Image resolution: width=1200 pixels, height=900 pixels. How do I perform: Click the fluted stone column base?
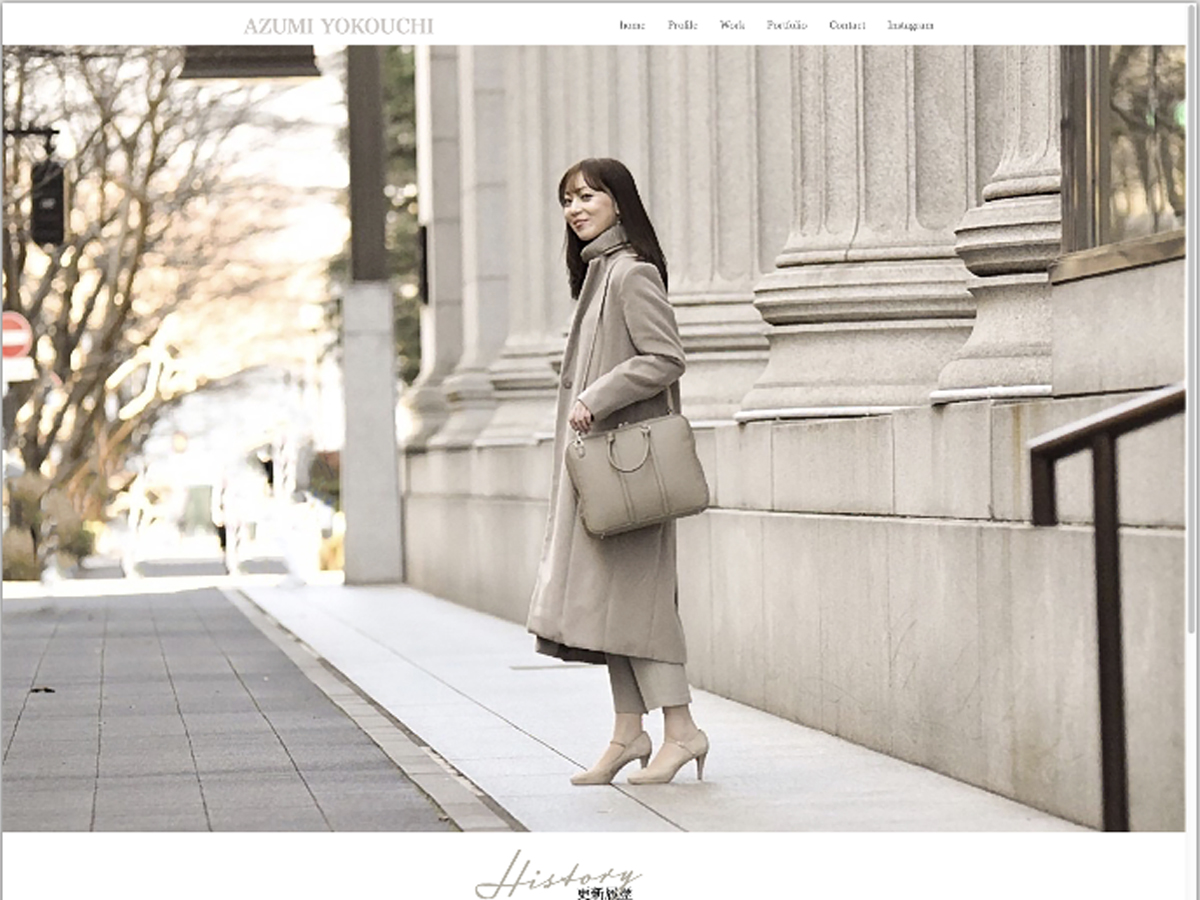coord(860,340)
